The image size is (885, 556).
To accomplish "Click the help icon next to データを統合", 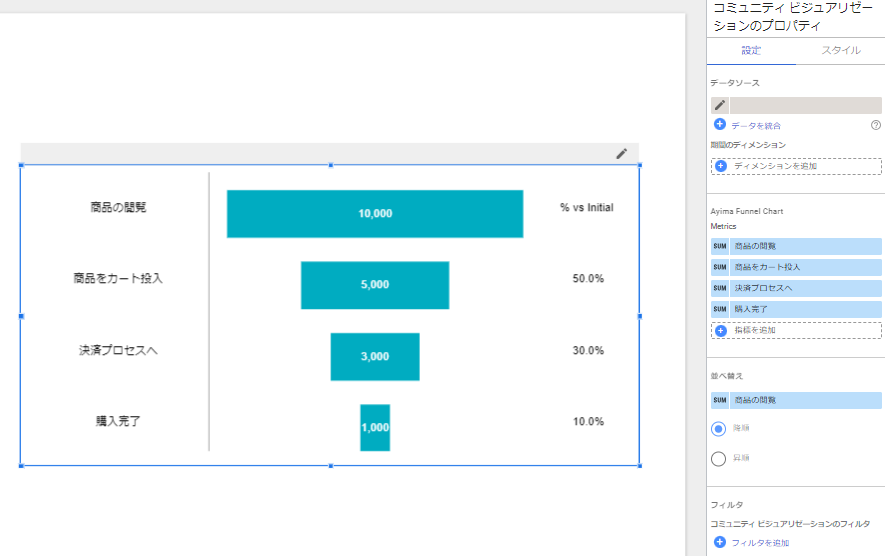I will tap(876, 125).
